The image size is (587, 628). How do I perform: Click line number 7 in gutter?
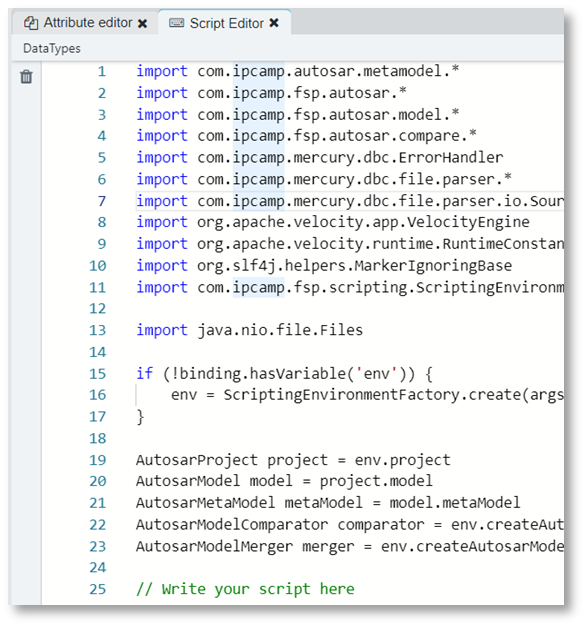click(x=102, y=201)
